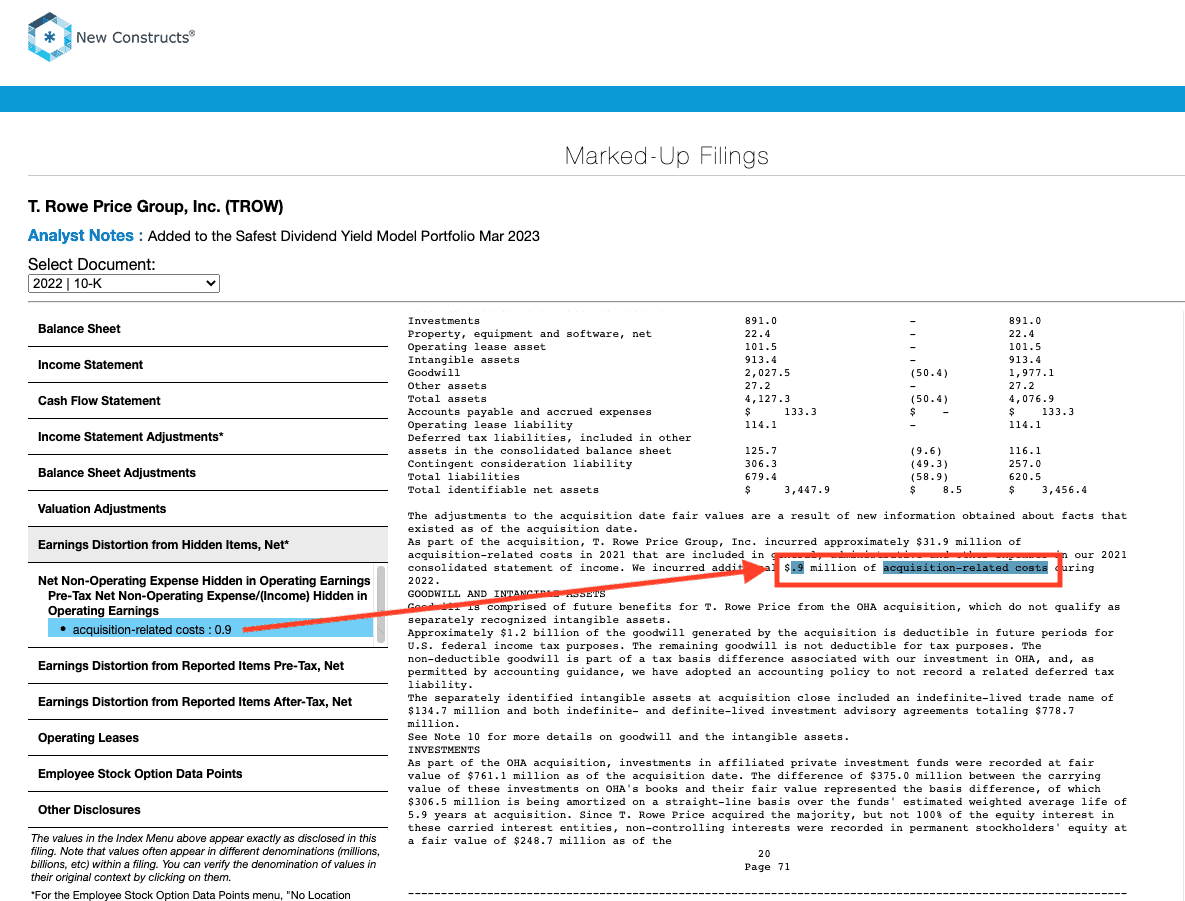Click the Operating lease asset row label
1185x901 pixels.
(477, 347)
